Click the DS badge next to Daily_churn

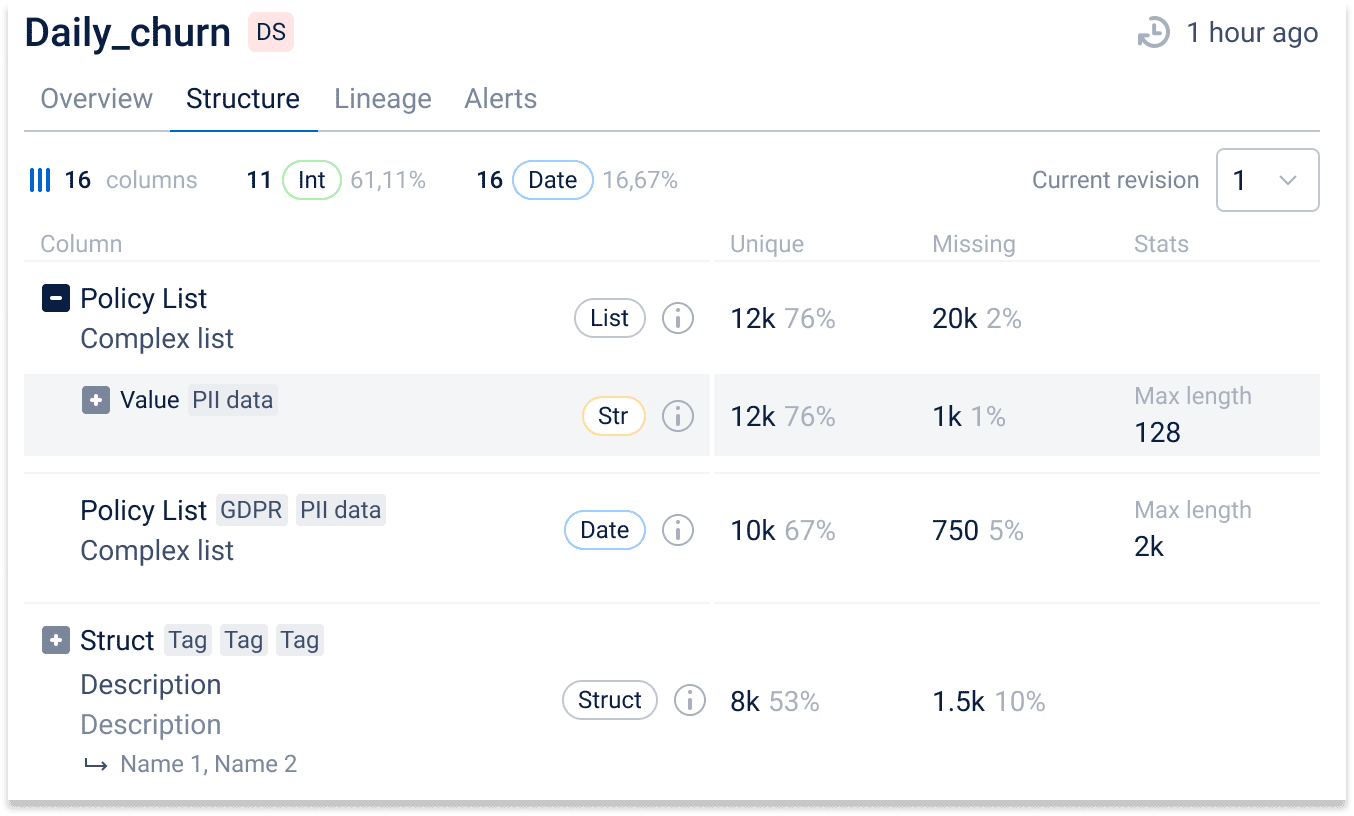coord(271,33)
